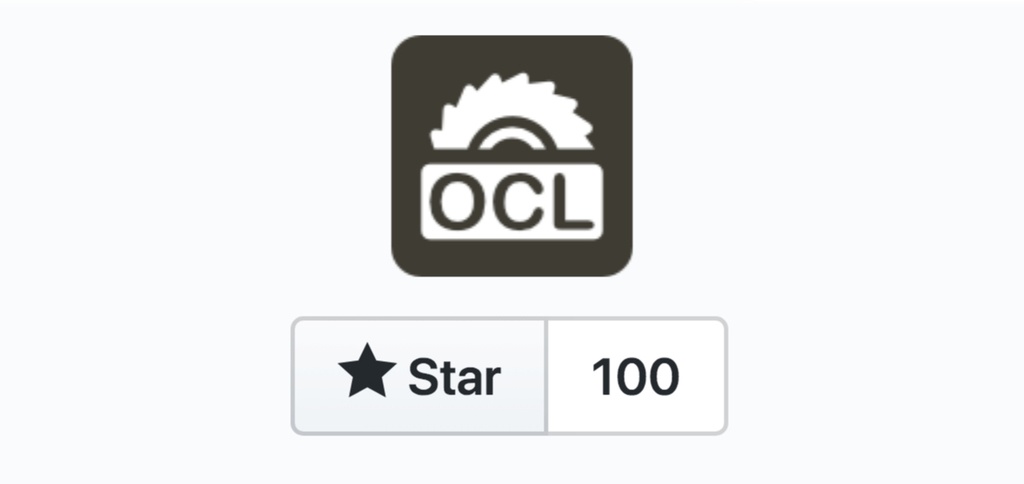Click the number 100 next to Star
1024x484 pixels.
click(635, 377)
